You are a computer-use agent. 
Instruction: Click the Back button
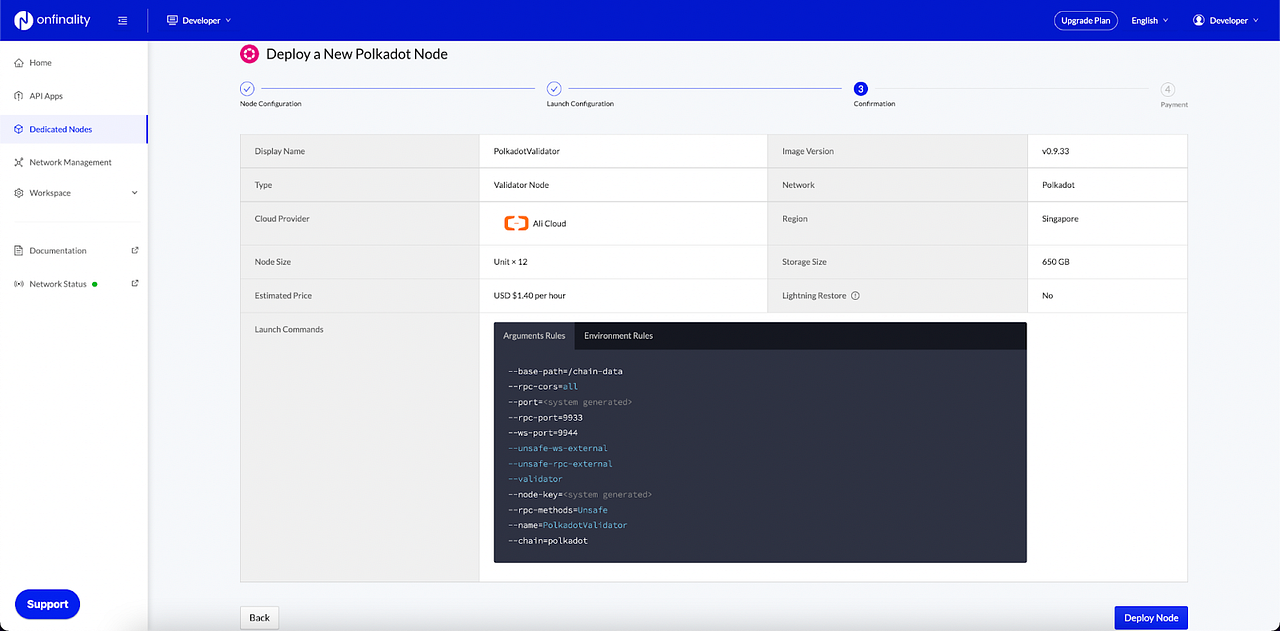coord(260,618)
